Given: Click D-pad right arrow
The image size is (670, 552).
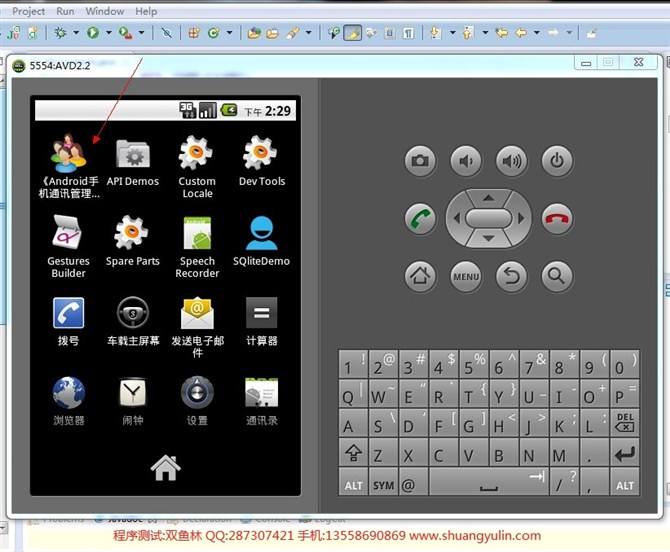Looking at the screenshot, I should (x=521, y=218).
